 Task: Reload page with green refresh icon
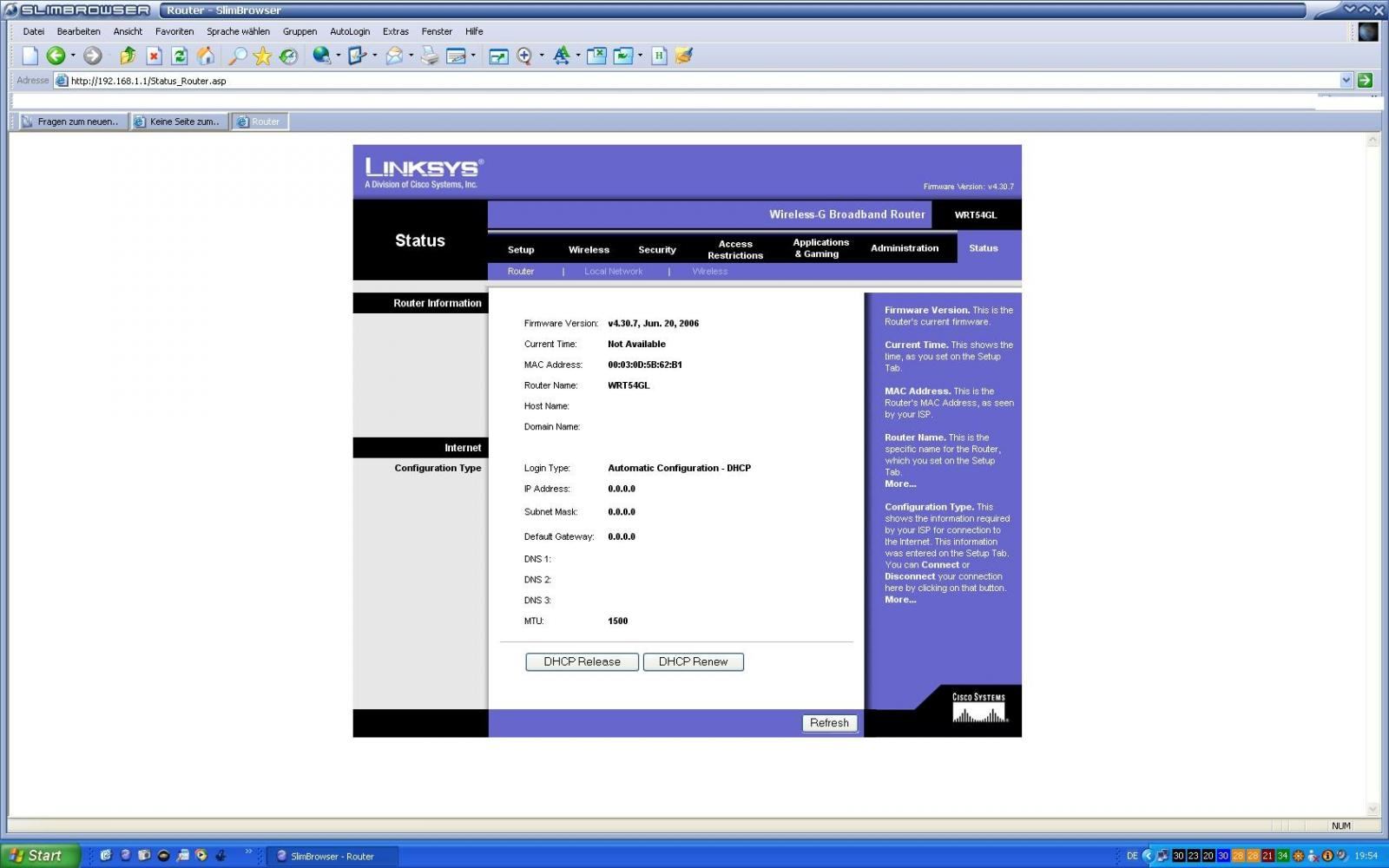180,56
